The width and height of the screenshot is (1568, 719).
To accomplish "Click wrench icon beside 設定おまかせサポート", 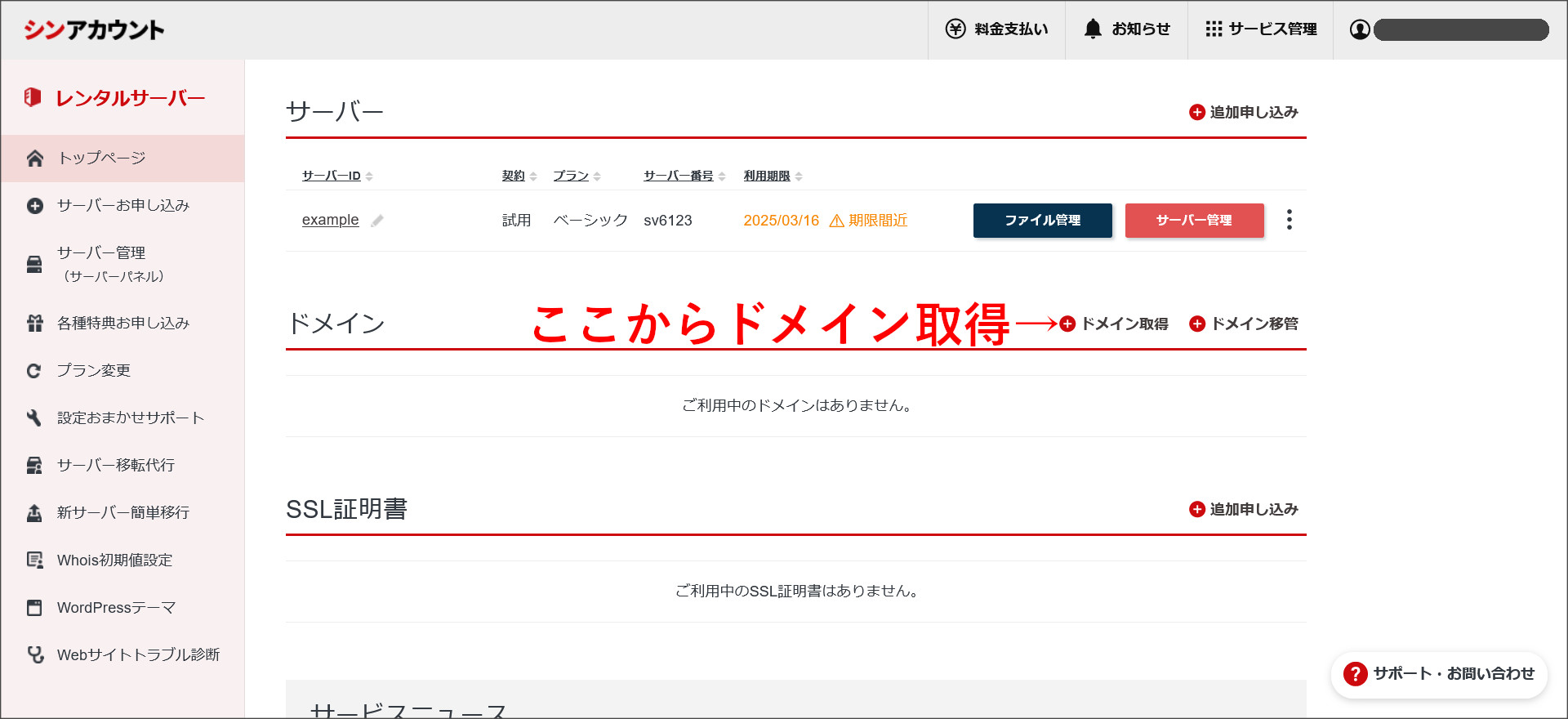I will pyautogui.click(x=34, y=418).
